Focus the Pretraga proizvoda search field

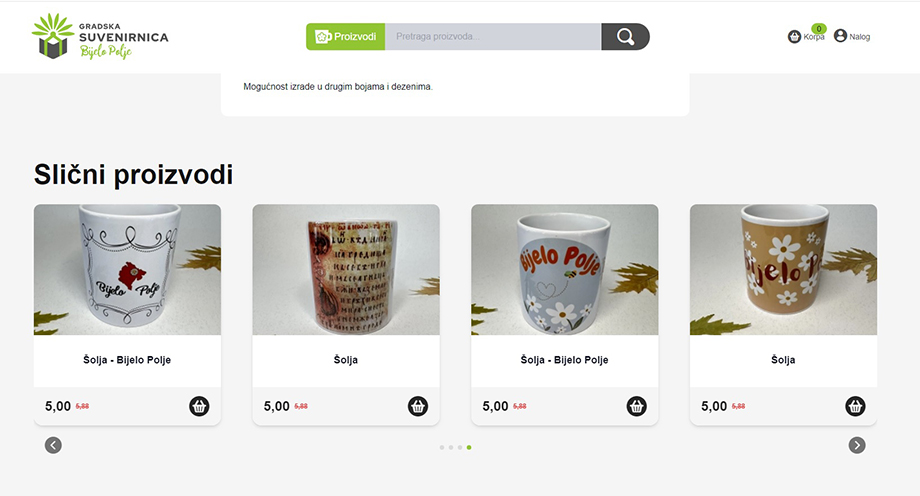coord(493,36)
